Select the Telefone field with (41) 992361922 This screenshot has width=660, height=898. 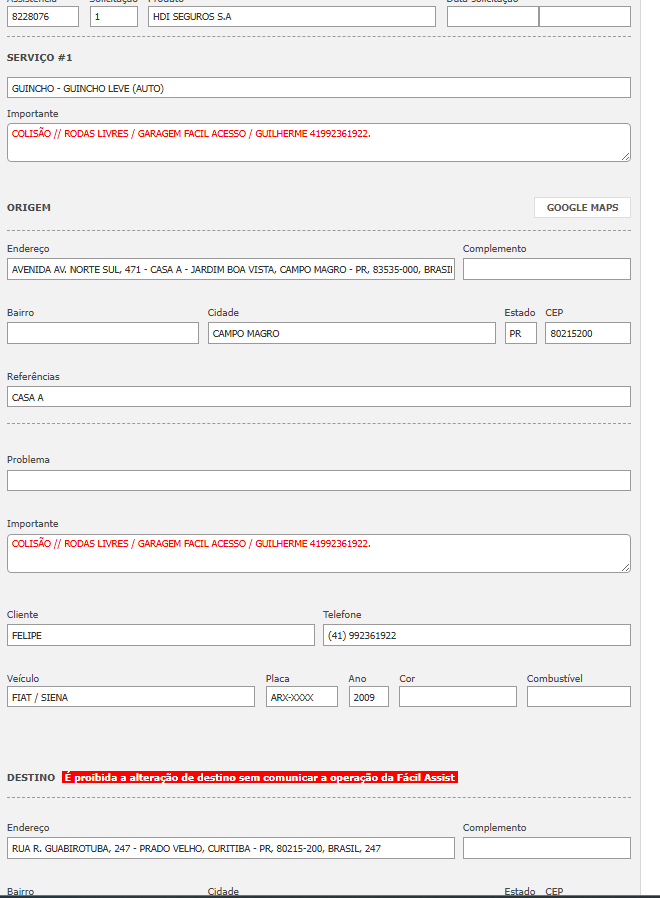(x=476, y=635)
